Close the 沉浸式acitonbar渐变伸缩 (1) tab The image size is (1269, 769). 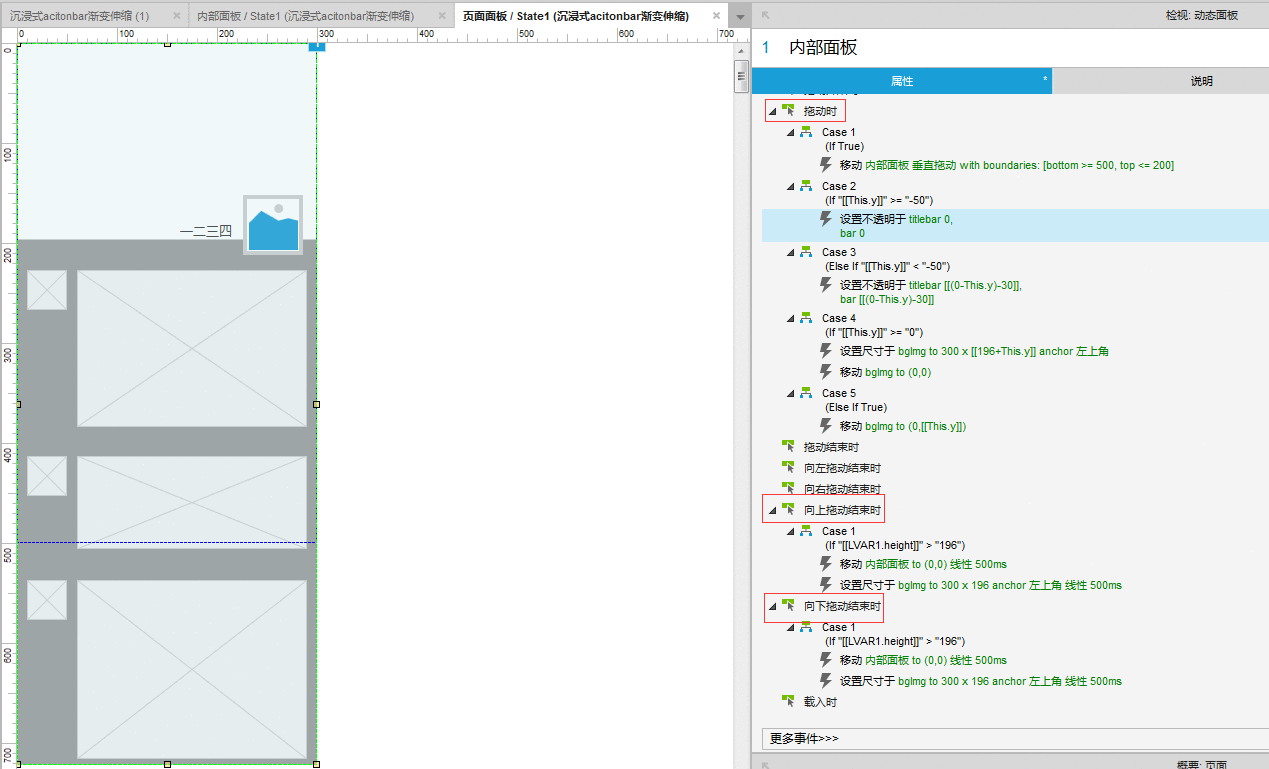click(176, 16)
